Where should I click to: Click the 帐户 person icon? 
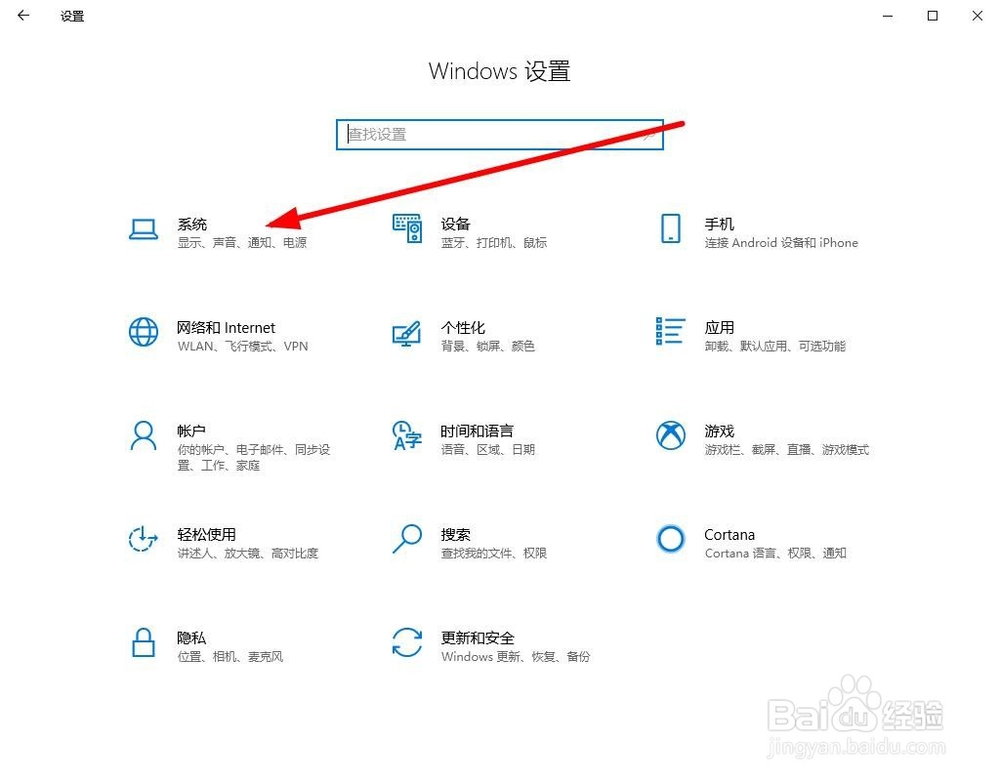pyautogui.click(x=143, y=435)
